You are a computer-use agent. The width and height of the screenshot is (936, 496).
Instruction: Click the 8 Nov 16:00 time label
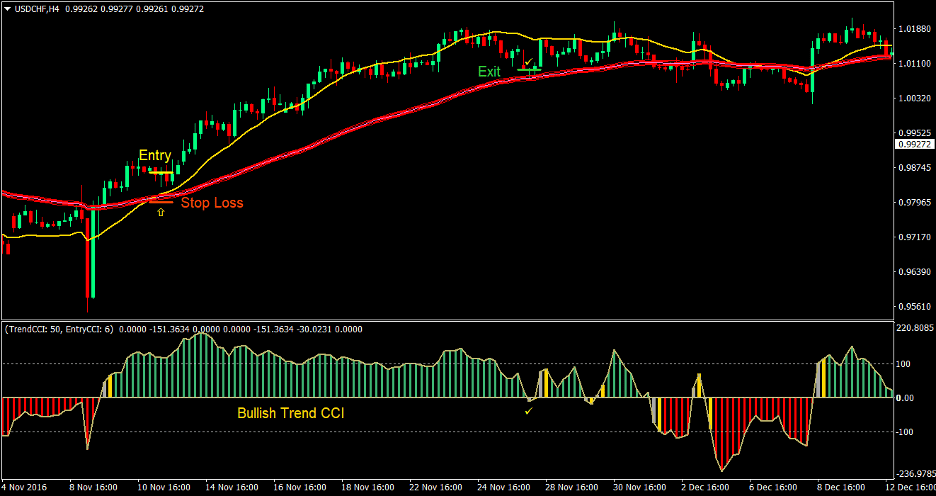coord(91,487)
